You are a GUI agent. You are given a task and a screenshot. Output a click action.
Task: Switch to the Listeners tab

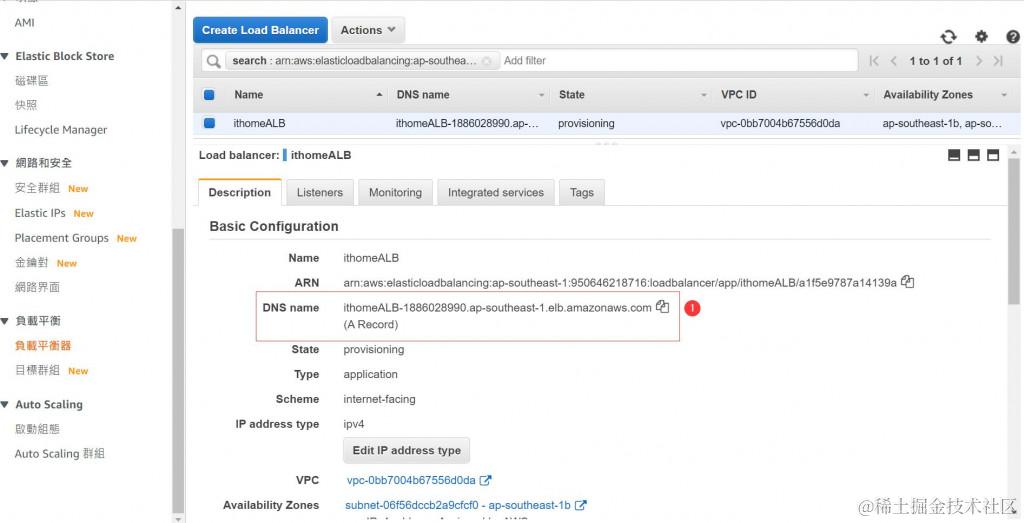coord(319,193)
